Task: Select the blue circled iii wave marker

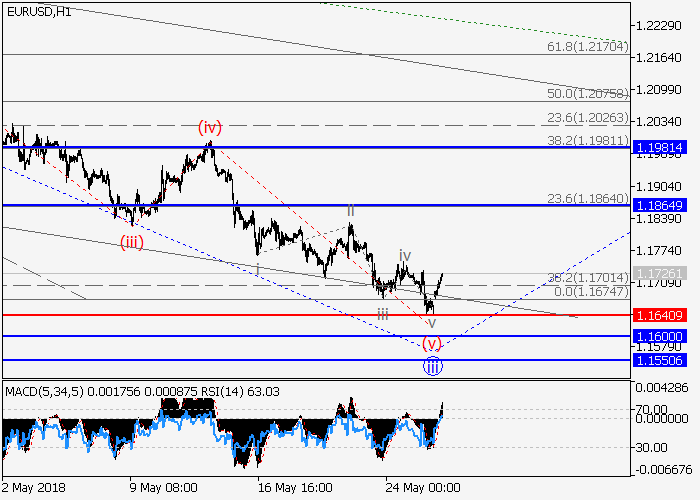Action: click(x=431, y=365)
